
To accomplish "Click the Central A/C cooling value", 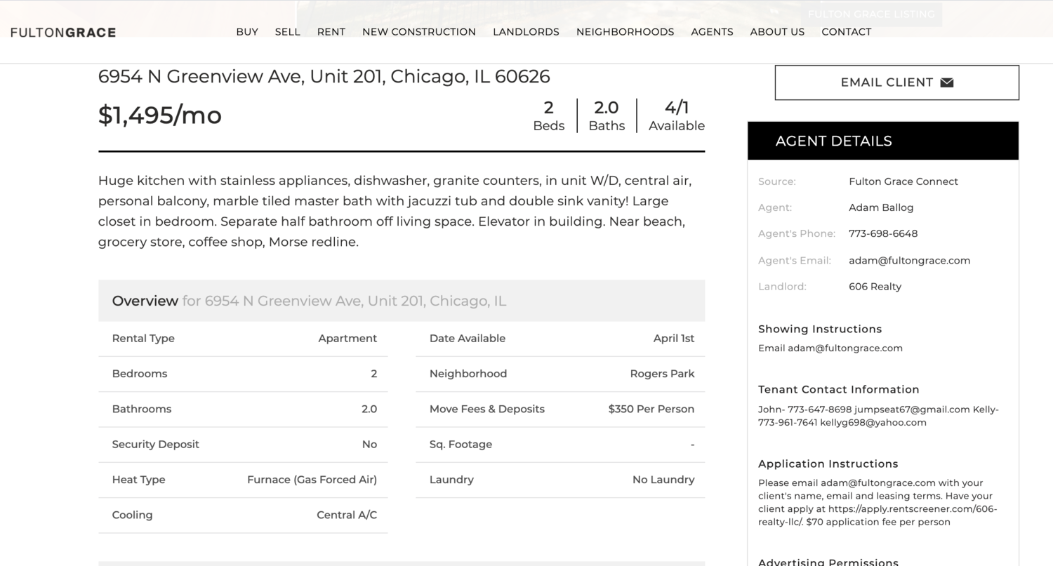I will coord(347,515).
